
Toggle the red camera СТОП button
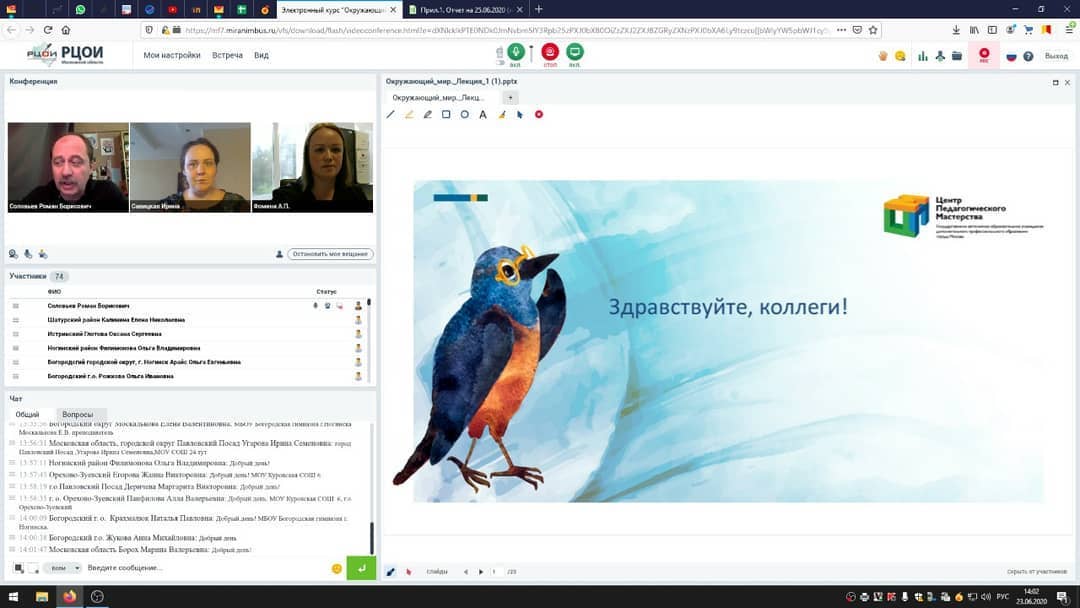550,54
